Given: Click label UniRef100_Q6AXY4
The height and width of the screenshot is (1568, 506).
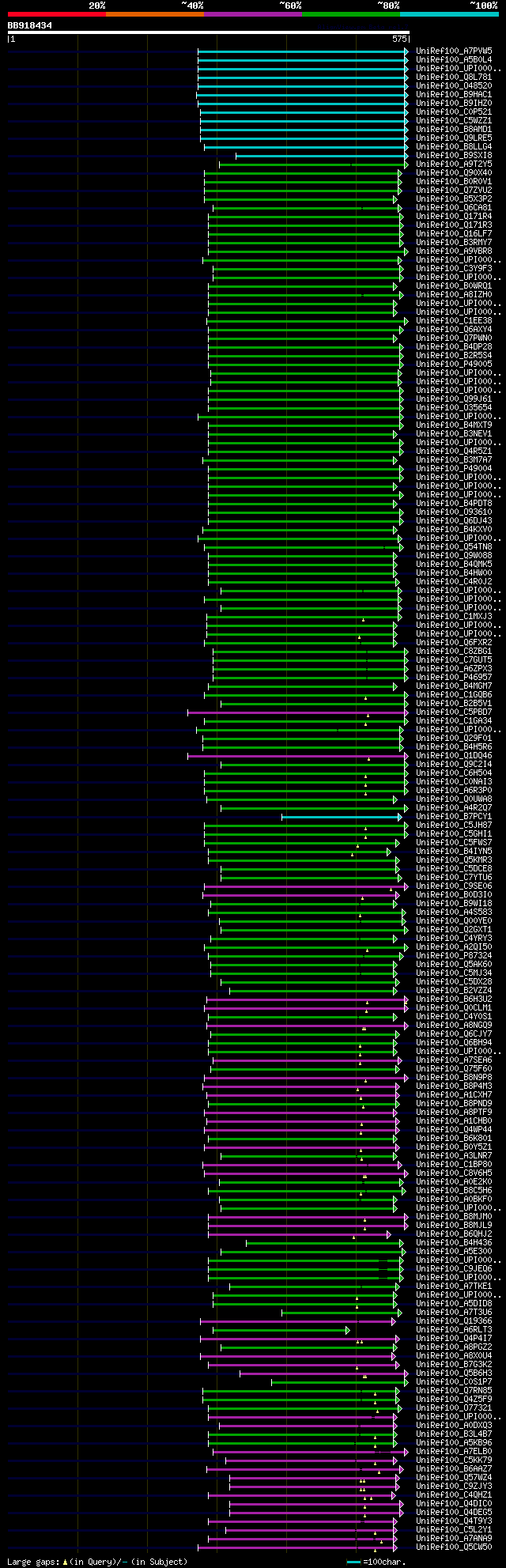Looking at the screenshot, I should (454, 329).
